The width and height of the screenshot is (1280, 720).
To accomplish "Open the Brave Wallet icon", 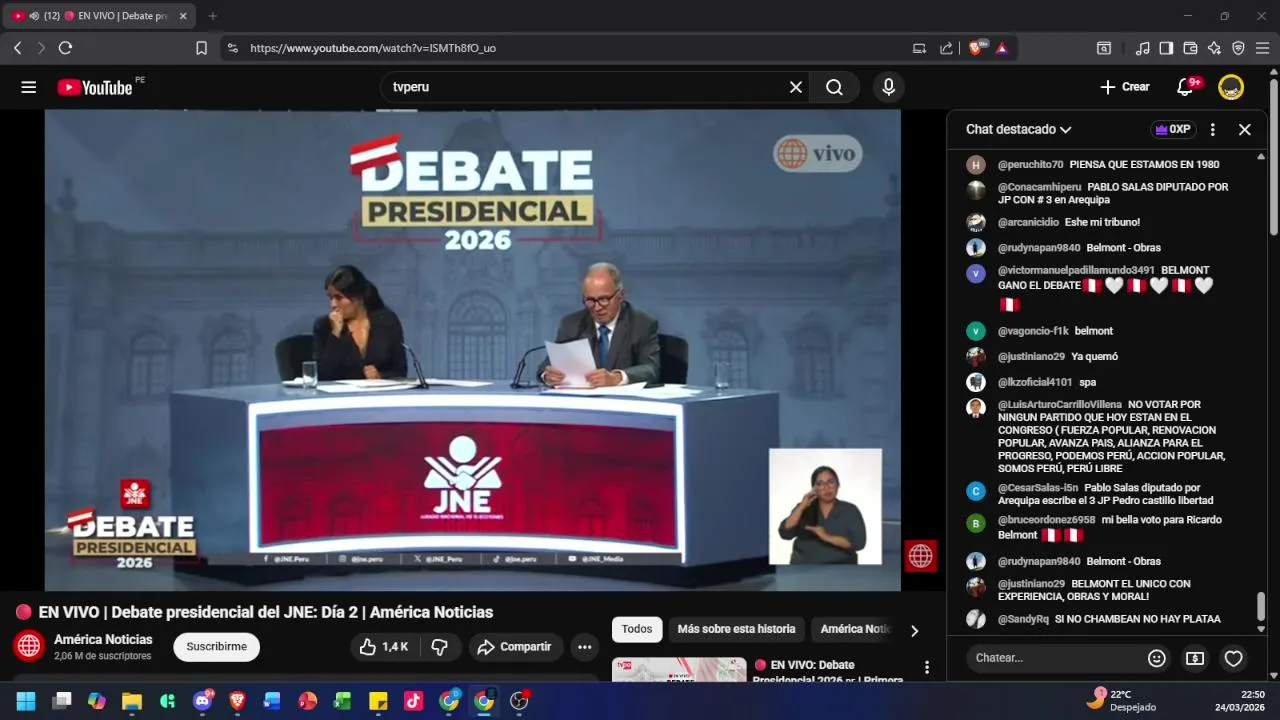I will click(1190, 48).
